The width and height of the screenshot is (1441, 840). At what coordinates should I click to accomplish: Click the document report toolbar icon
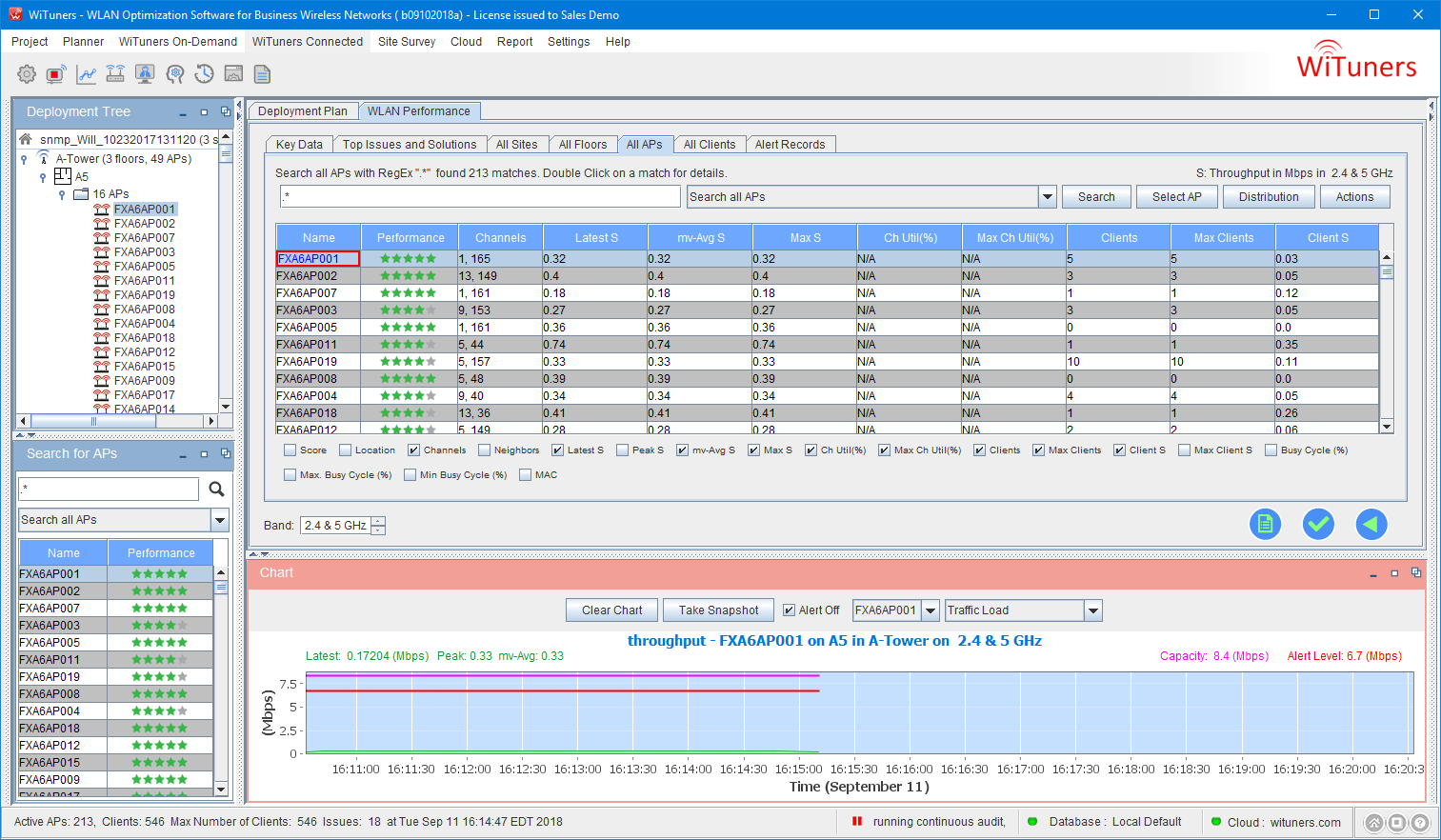[263, 74]
